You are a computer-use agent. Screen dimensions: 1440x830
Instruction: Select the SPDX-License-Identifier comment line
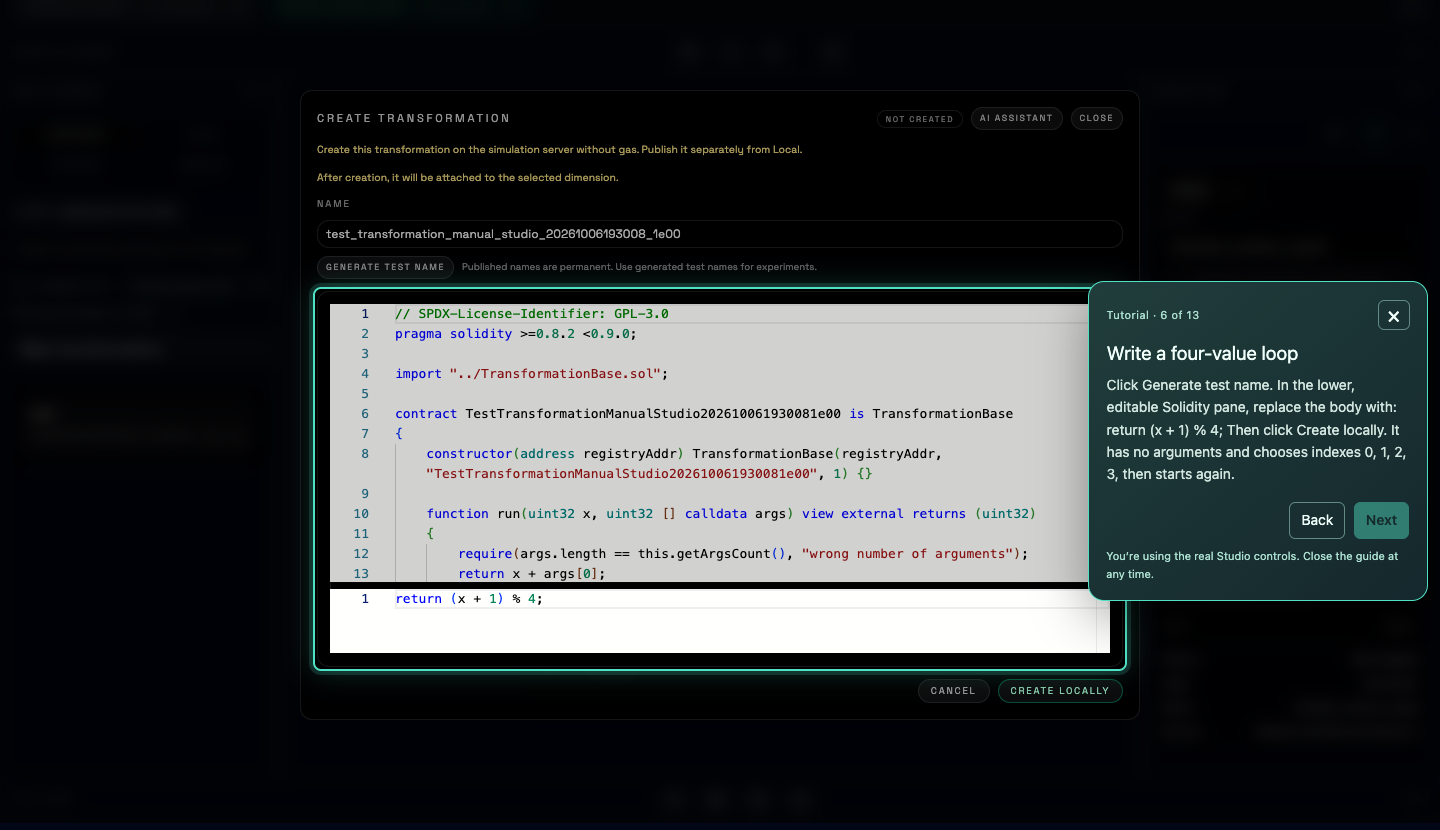532,314
